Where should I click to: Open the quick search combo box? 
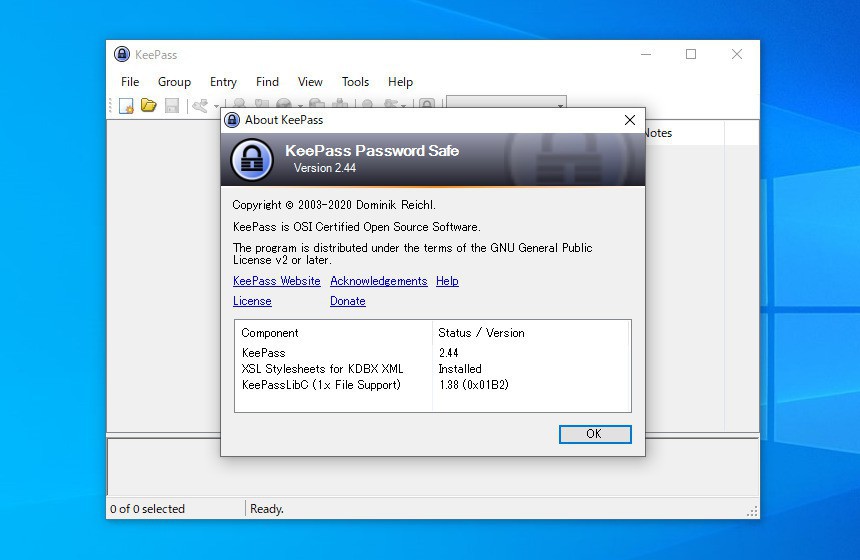506,105
